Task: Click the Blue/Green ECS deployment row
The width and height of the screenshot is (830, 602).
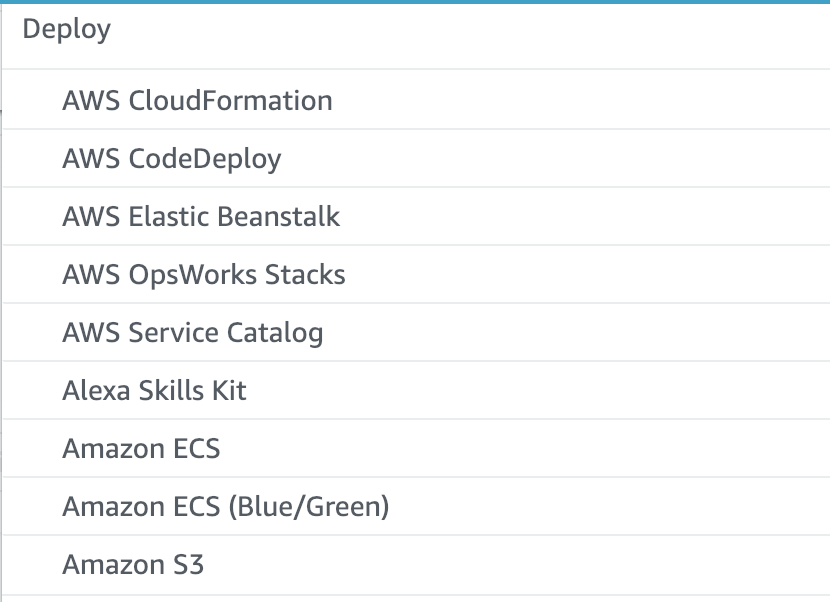Action: (x=225, y=506)
